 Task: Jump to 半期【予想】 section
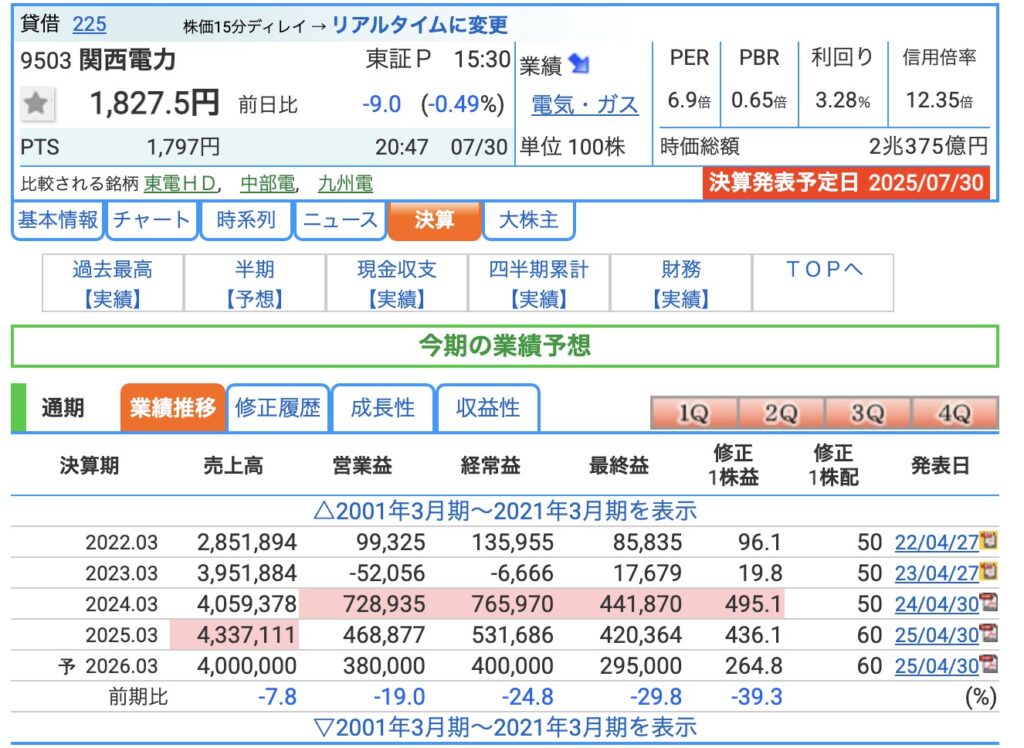click(255, 284)
